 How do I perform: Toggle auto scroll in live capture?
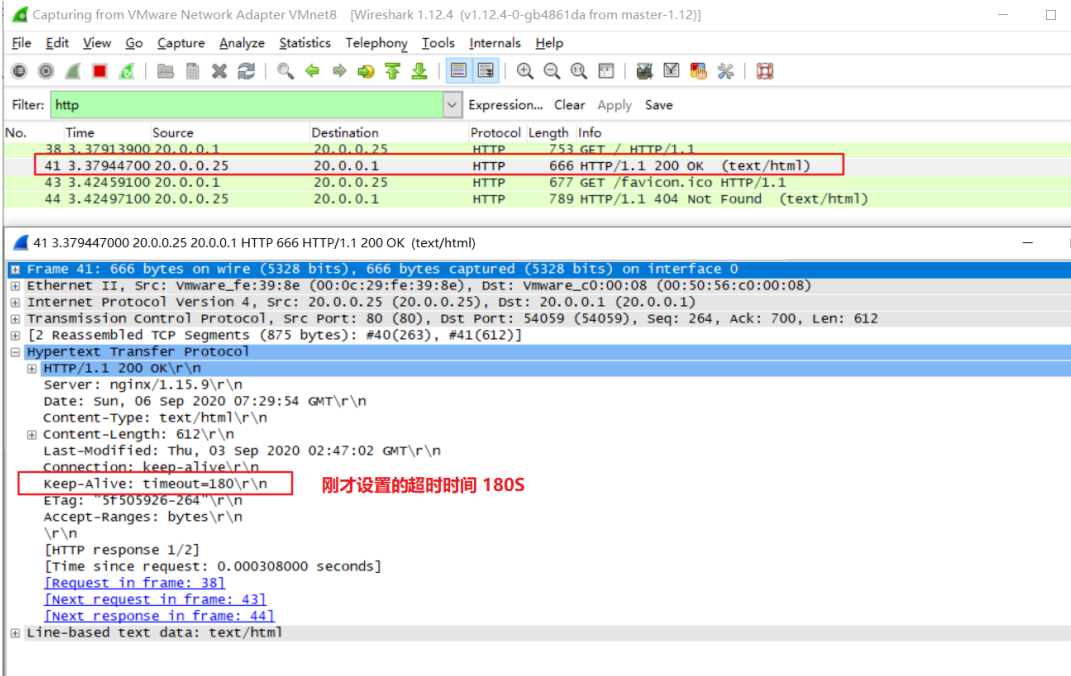[x=486, y=71]
